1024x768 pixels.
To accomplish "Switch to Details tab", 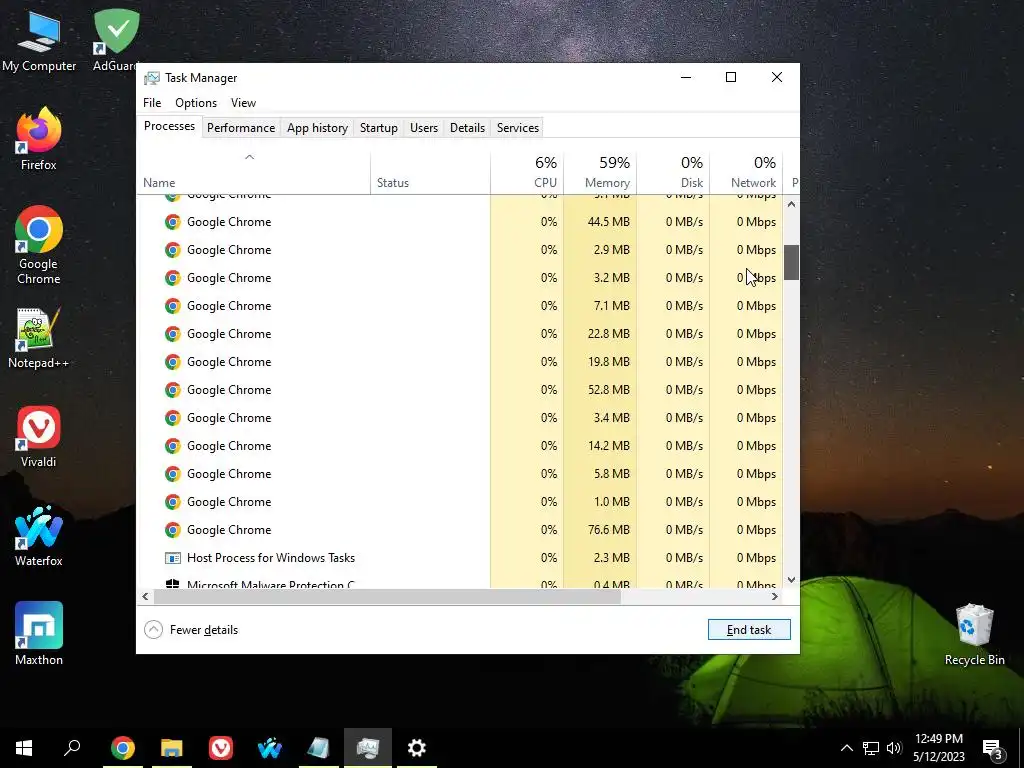I will (468, 128).
